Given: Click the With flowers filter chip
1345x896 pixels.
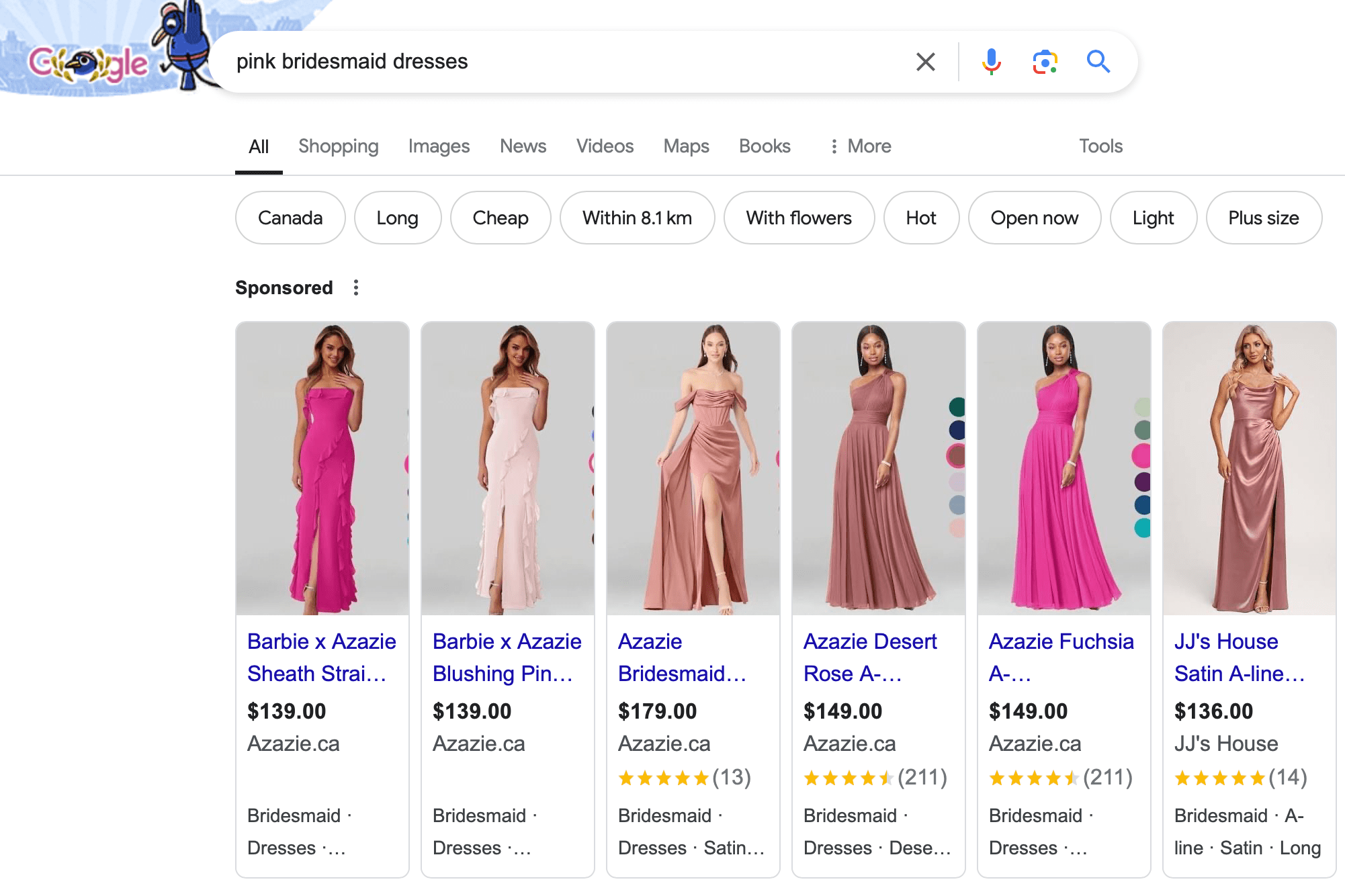Looking at the screenshot, I should [x=799, y=217].
